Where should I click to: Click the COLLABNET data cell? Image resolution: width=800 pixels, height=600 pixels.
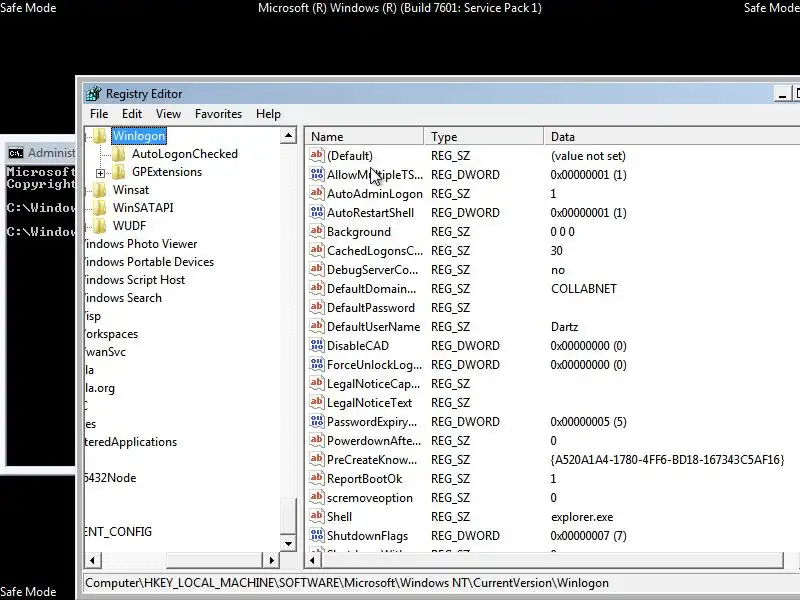click(584, 289)
